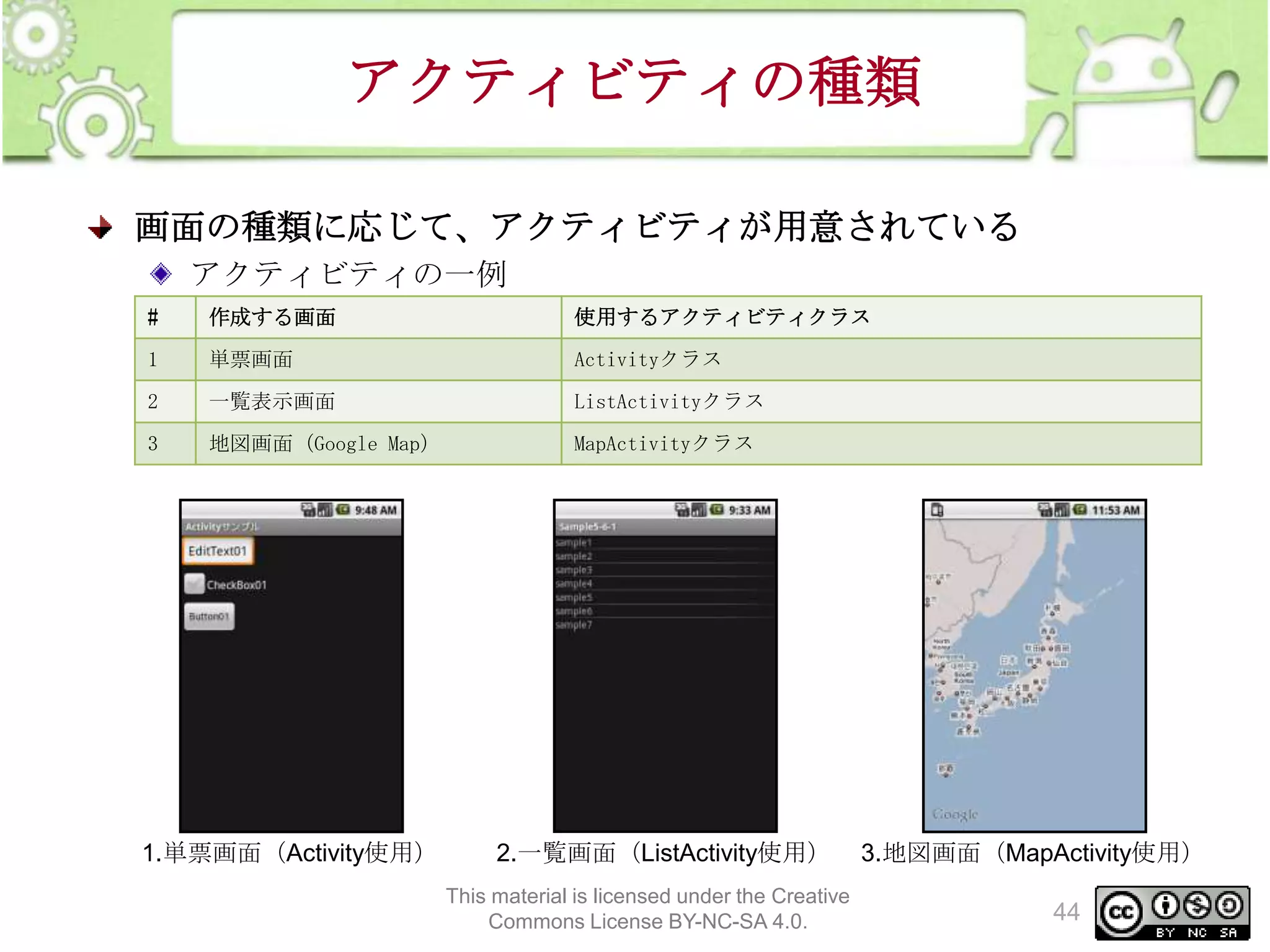Click the page number 44
Viewport: 1270px width, 952px height.
coord(1066,912)
